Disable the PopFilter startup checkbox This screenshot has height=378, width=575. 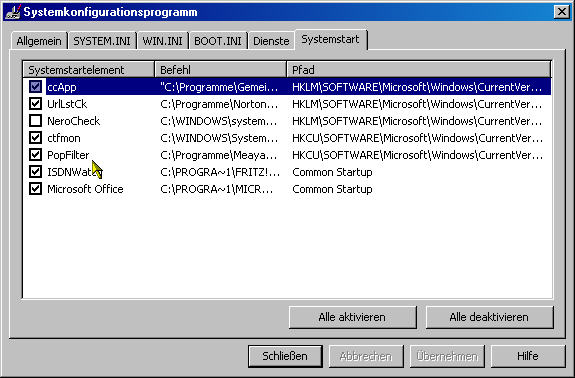pos(35,155)
